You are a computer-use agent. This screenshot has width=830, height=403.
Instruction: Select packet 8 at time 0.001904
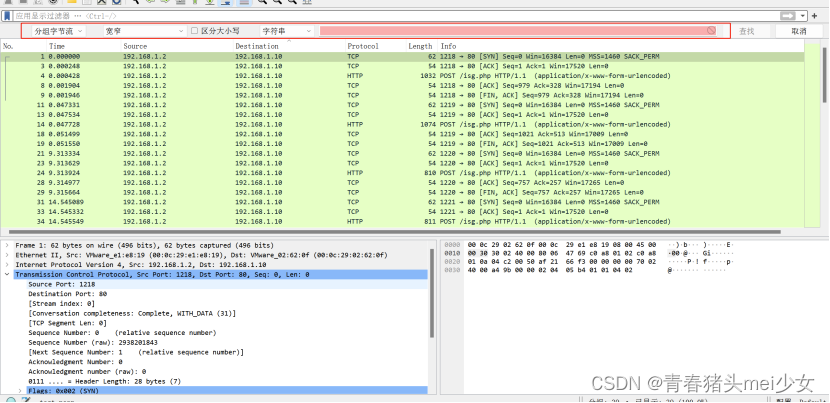[402, 85]
